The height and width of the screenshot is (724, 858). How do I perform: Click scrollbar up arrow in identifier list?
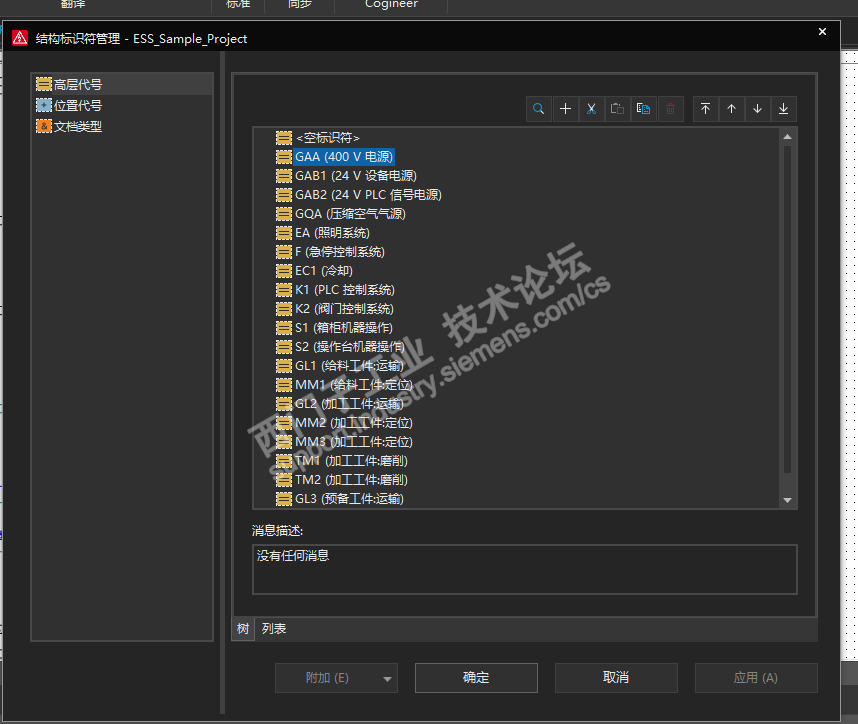point(787,137)
